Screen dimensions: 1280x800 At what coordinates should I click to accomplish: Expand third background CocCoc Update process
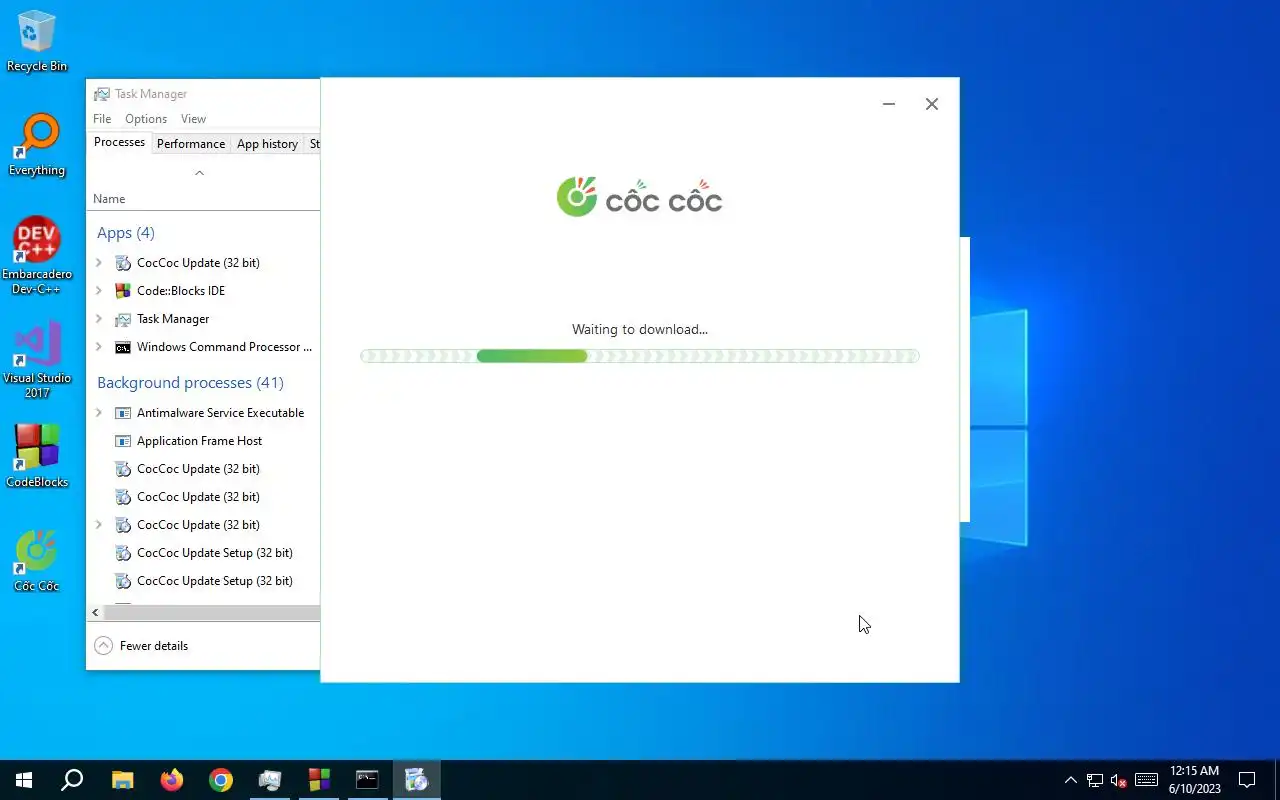[99, 525]
